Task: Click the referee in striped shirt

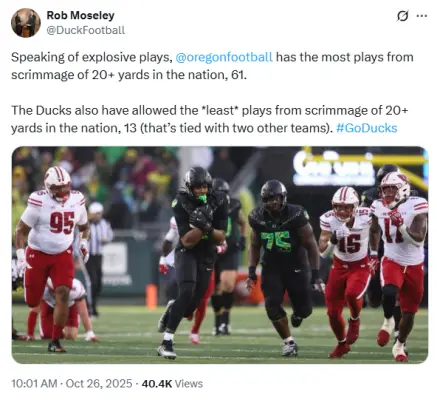Action: click(98, 257)
